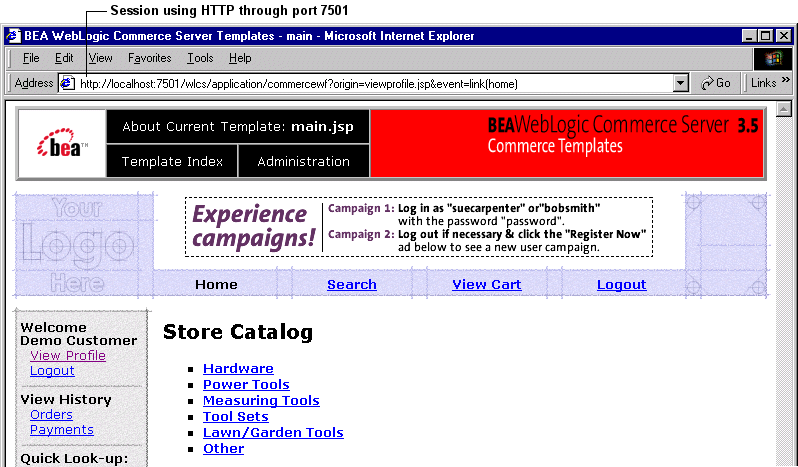798x467 pixels.
Task: Open the address bar dropdown arrow
Action: [680, 83]
